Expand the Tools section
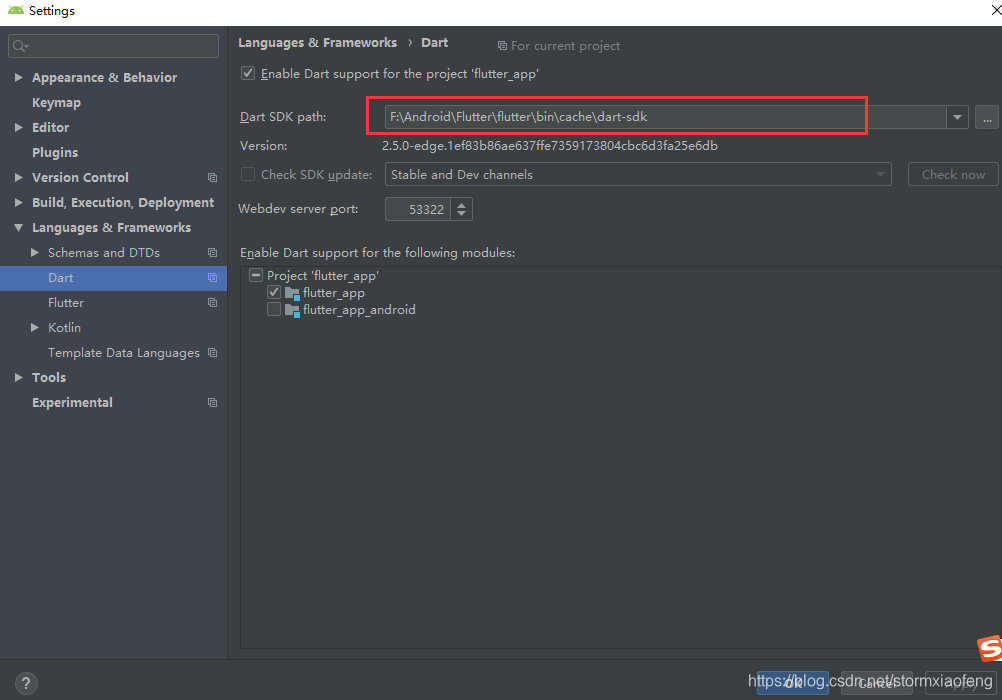 tap(19, 378)
